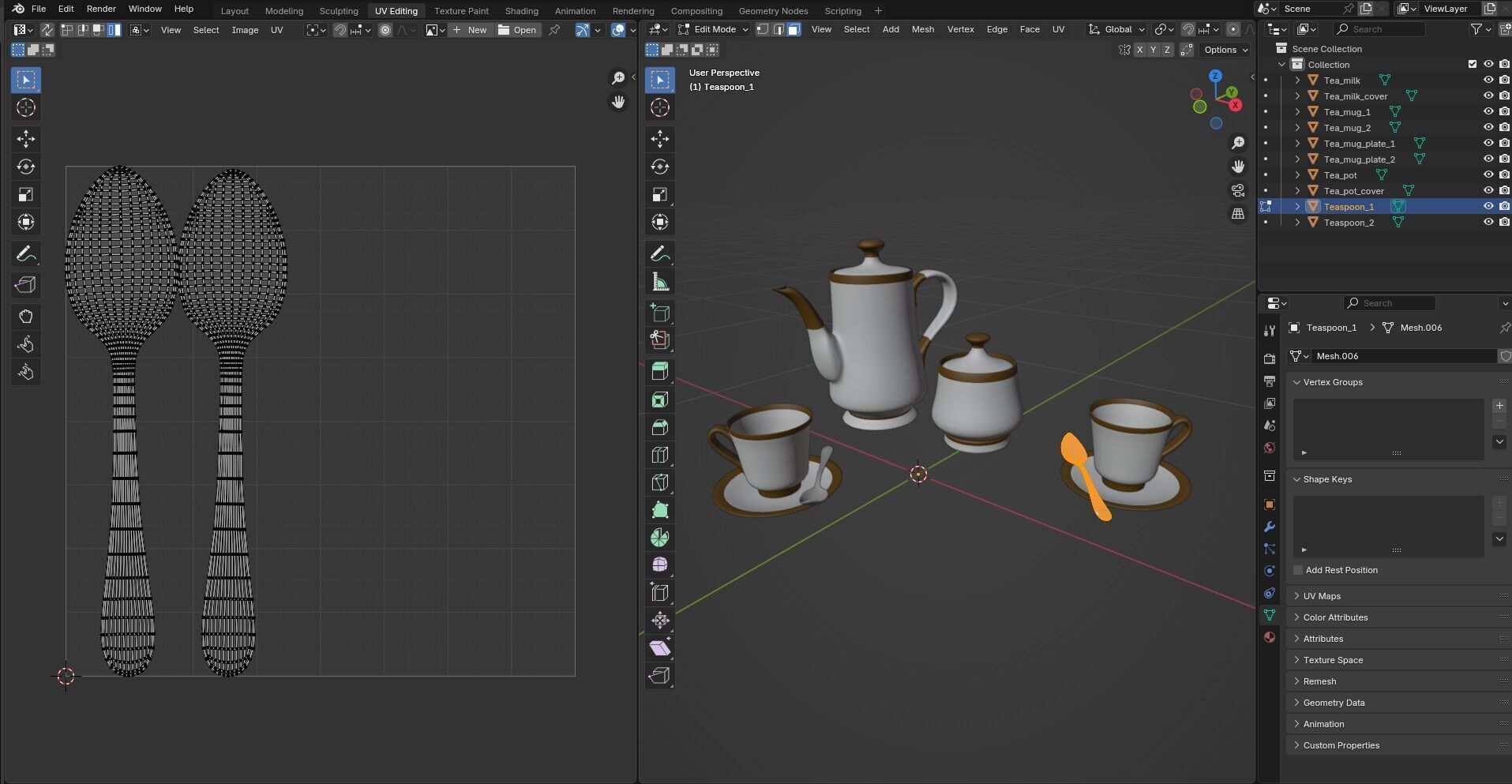This screenshot has height=784, width=1512.
Task: Select the Extrude Region tool in 3D viewport
Action: [660, 372]
